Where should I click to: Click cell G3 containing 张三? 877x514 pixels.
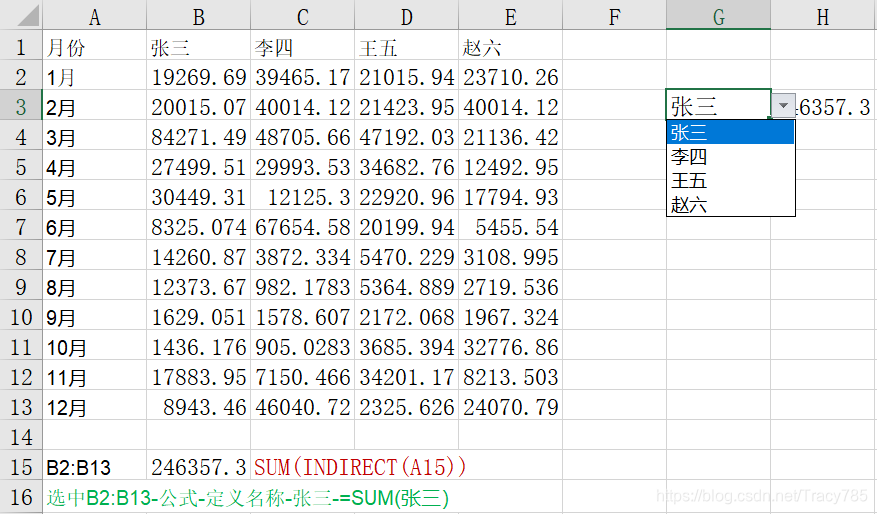tap(719, 105)
